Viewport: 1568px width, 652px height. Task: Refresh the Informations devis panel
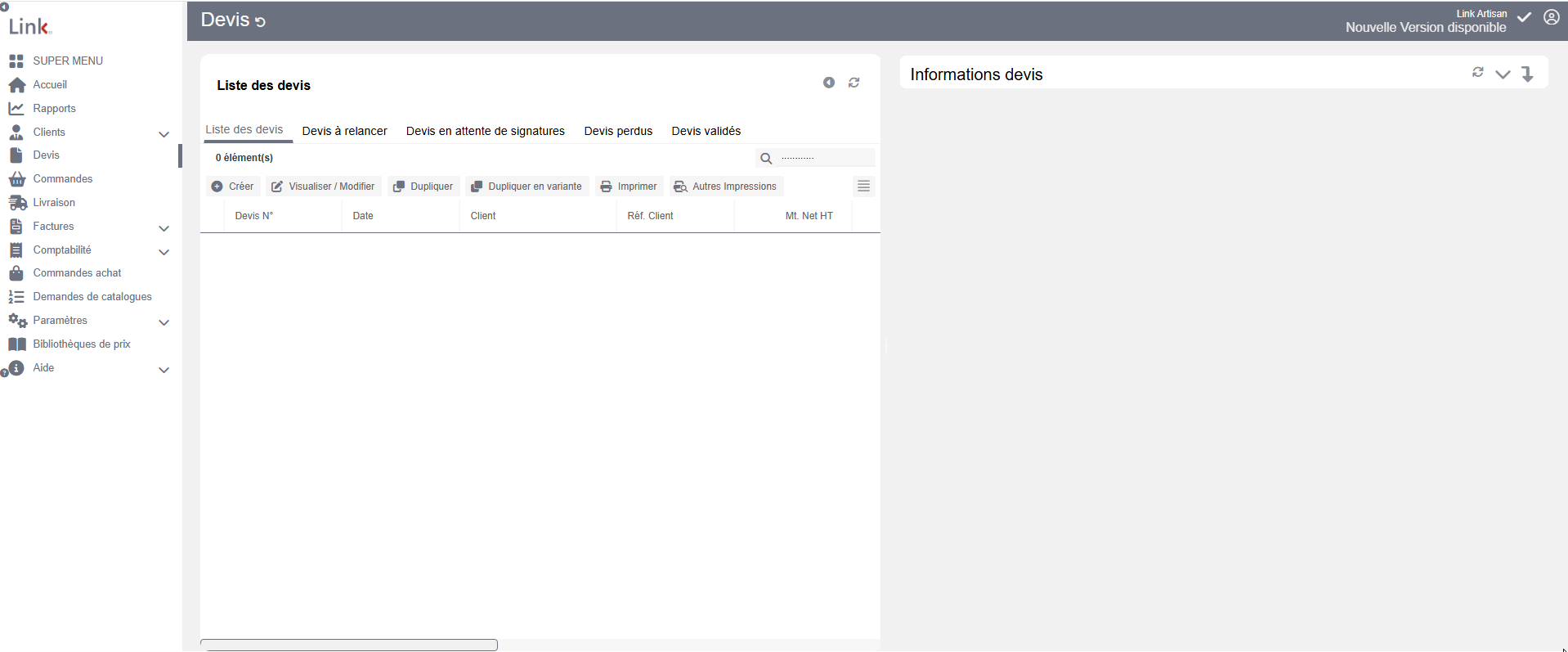tap(1478, 72)
